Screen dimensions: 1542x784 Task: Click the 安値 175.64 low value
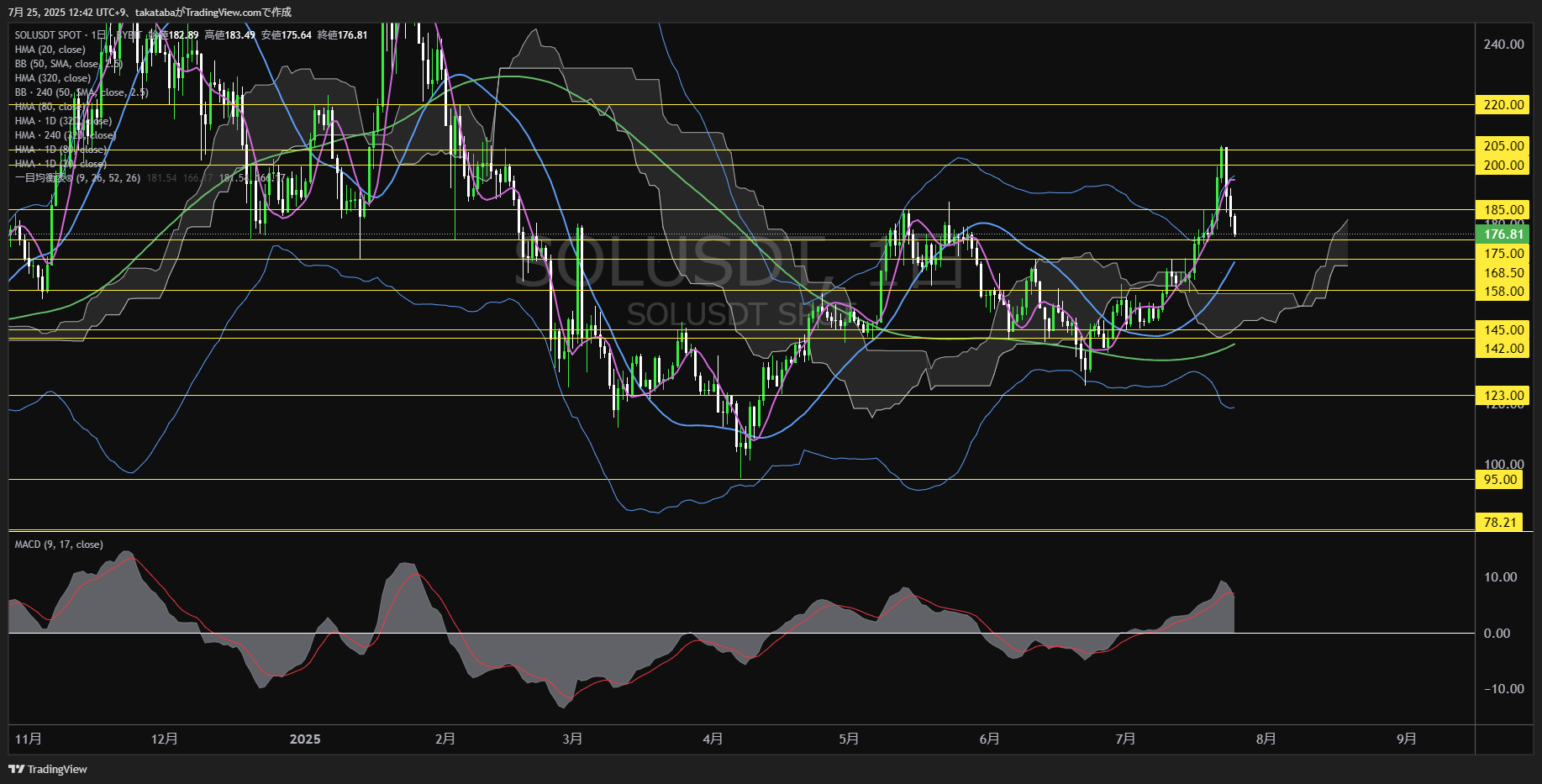coord(286,35)
